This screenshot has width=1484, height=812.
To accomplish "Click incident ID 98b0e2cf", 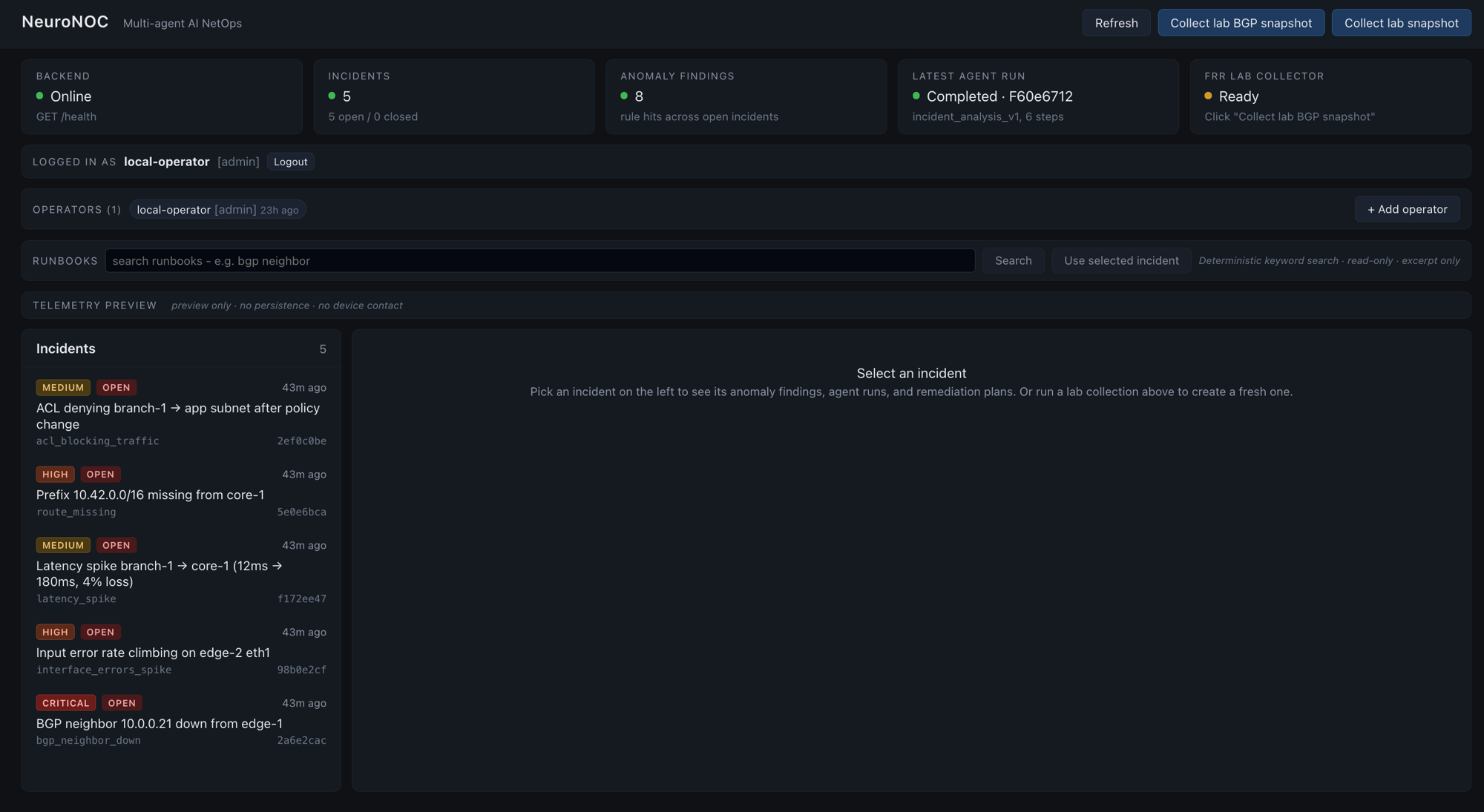I will click(301, 670).
